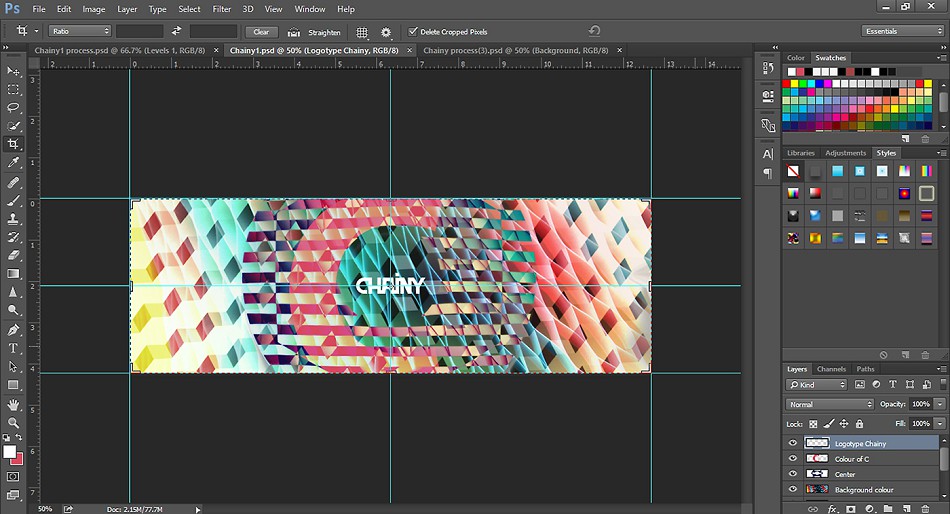Toggle visibility of Background colour layer
This screenshot has width=950, height=514.
click(x=792, y=489)
